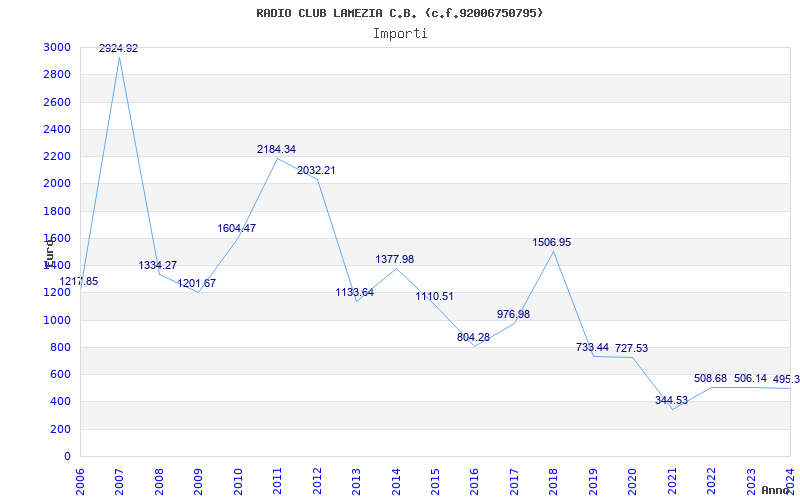Click the 2013 x-axis year label
Screen dimensions: 800x500
click(356, 482)
